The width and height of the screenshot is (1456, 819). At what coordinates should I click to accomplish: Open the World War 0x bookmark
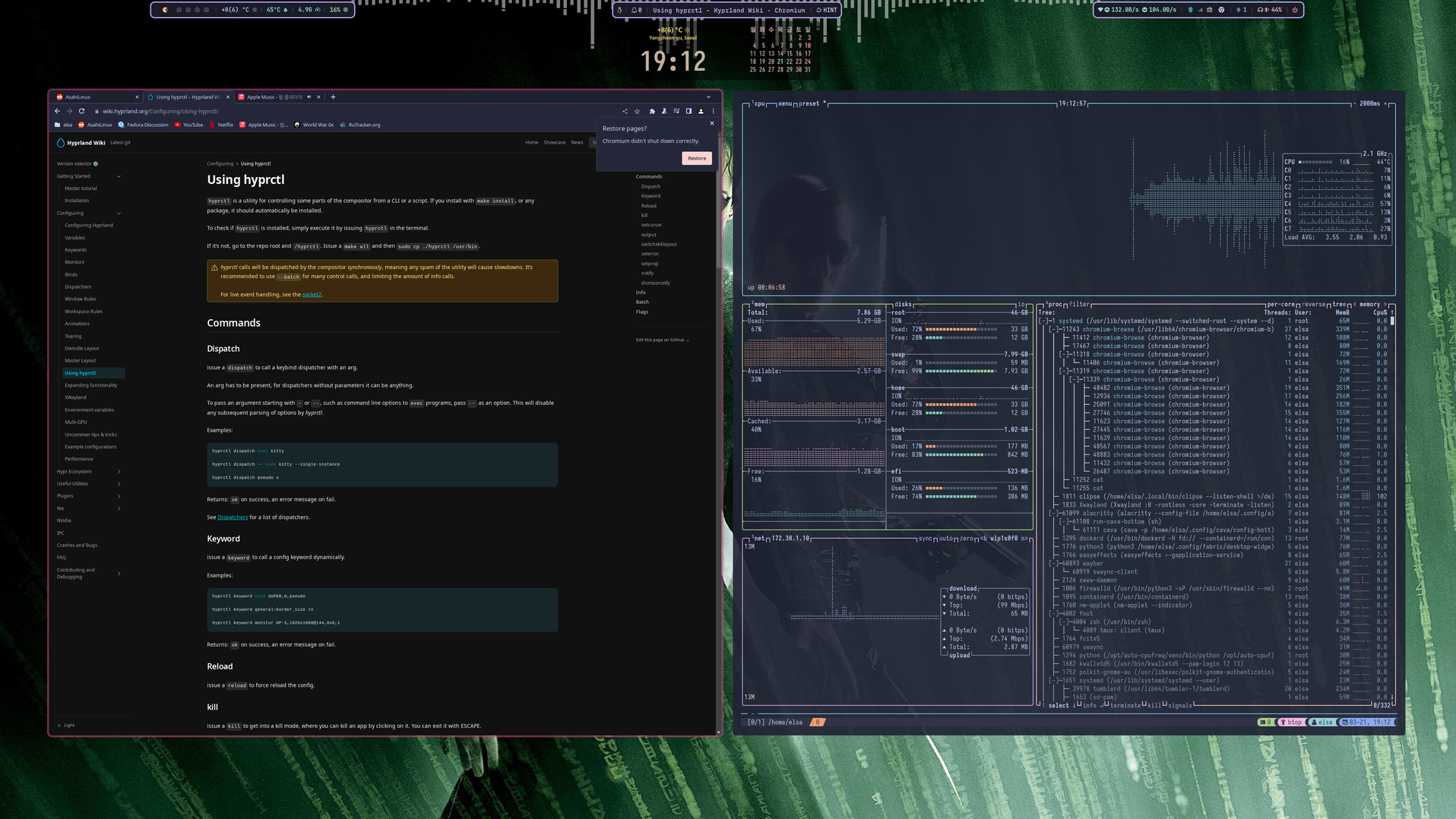[314, 125]
